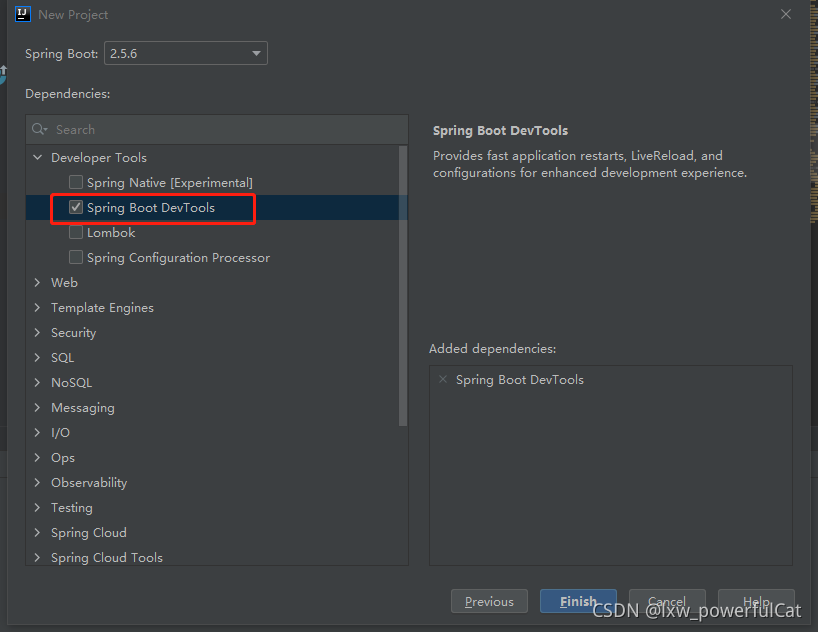Click the Cancel button
Screen dimensions: 818x632
667,601
